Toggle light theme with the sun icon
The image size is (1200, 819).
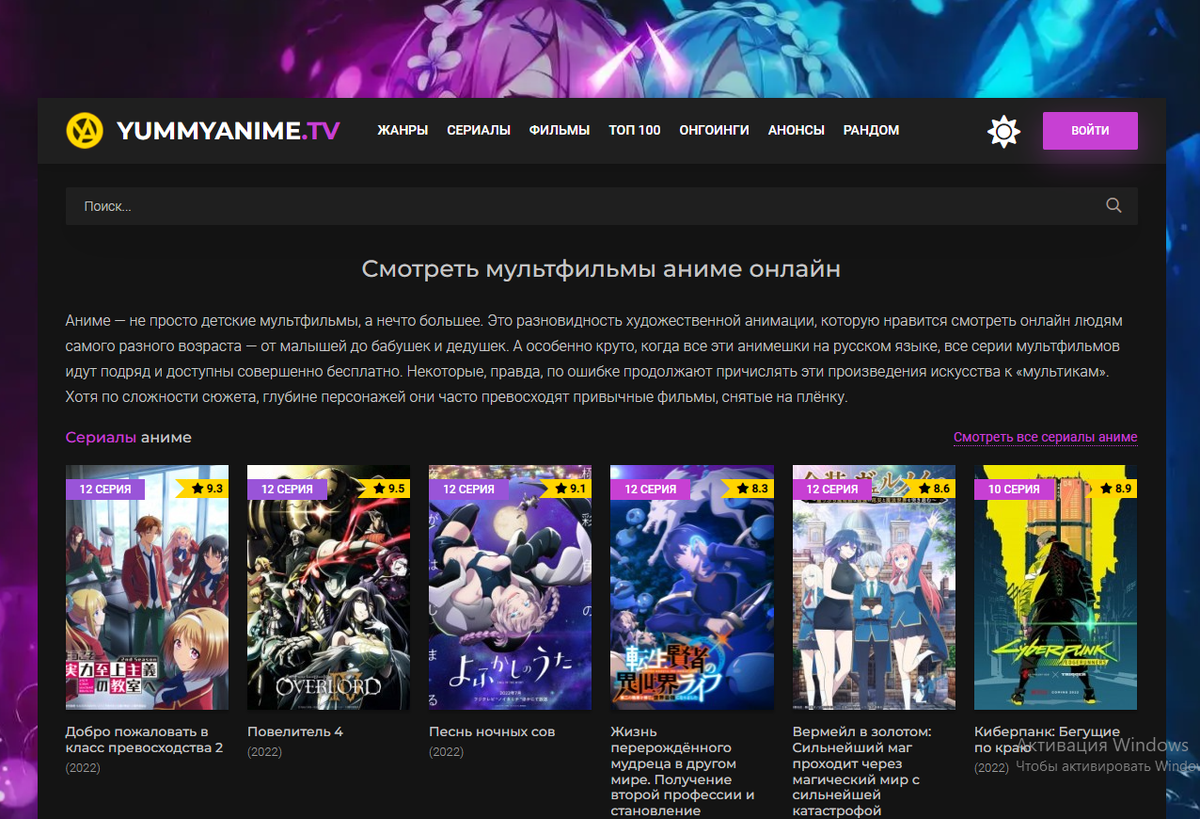[x=1003, y=131]
